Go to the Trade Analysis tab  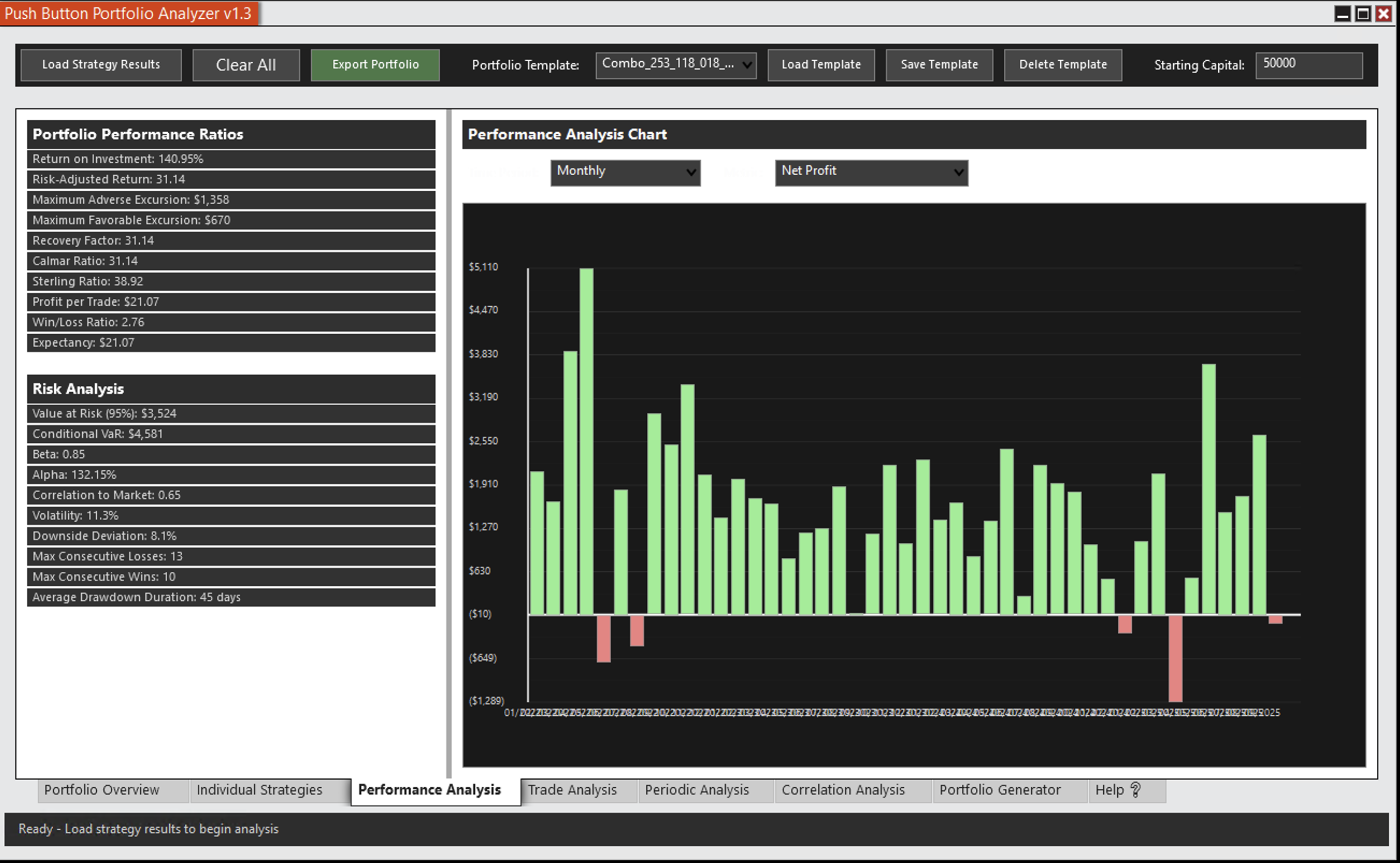[x=572, y=790]
